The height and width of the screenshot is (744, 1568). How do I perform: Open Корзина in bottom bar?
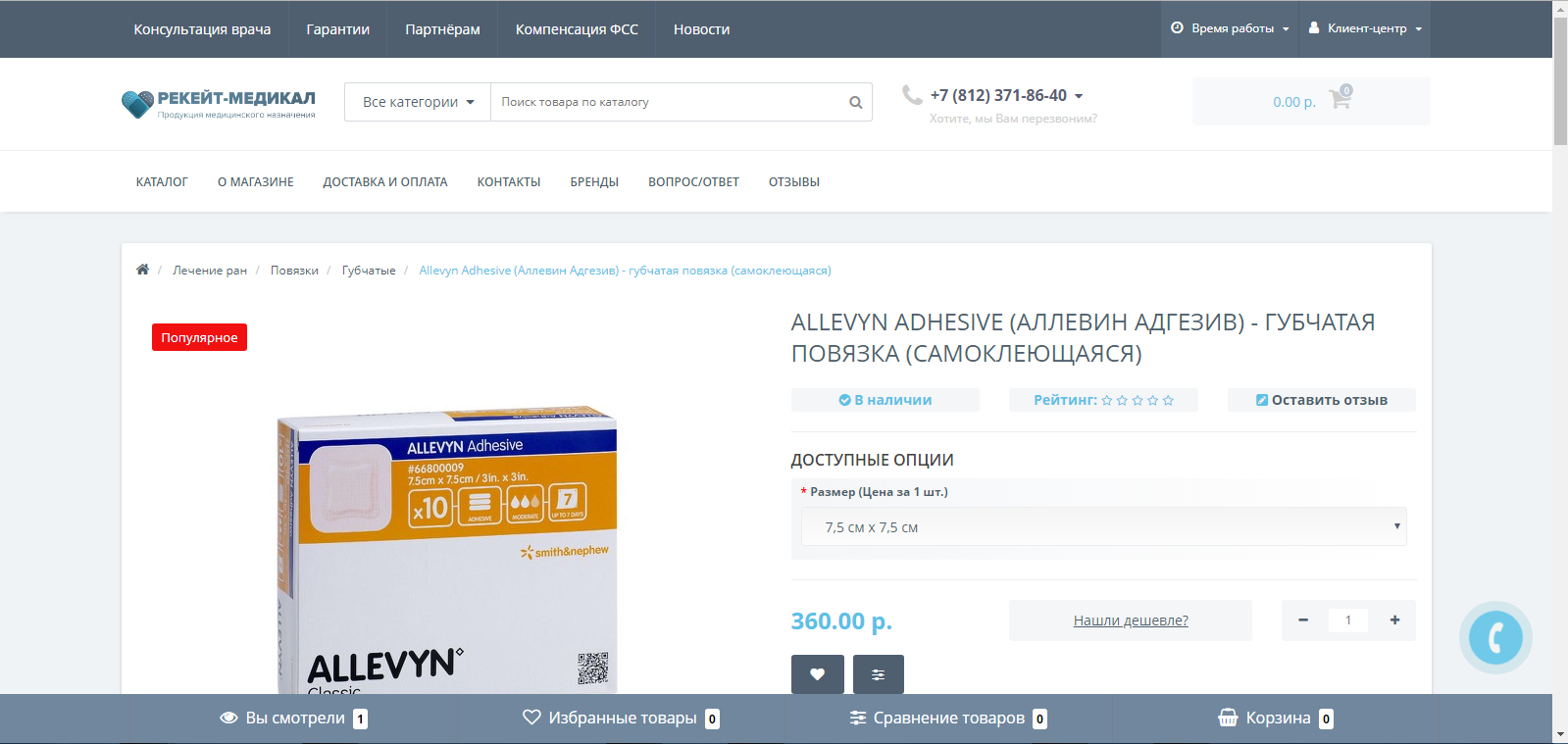point(1275,719)
